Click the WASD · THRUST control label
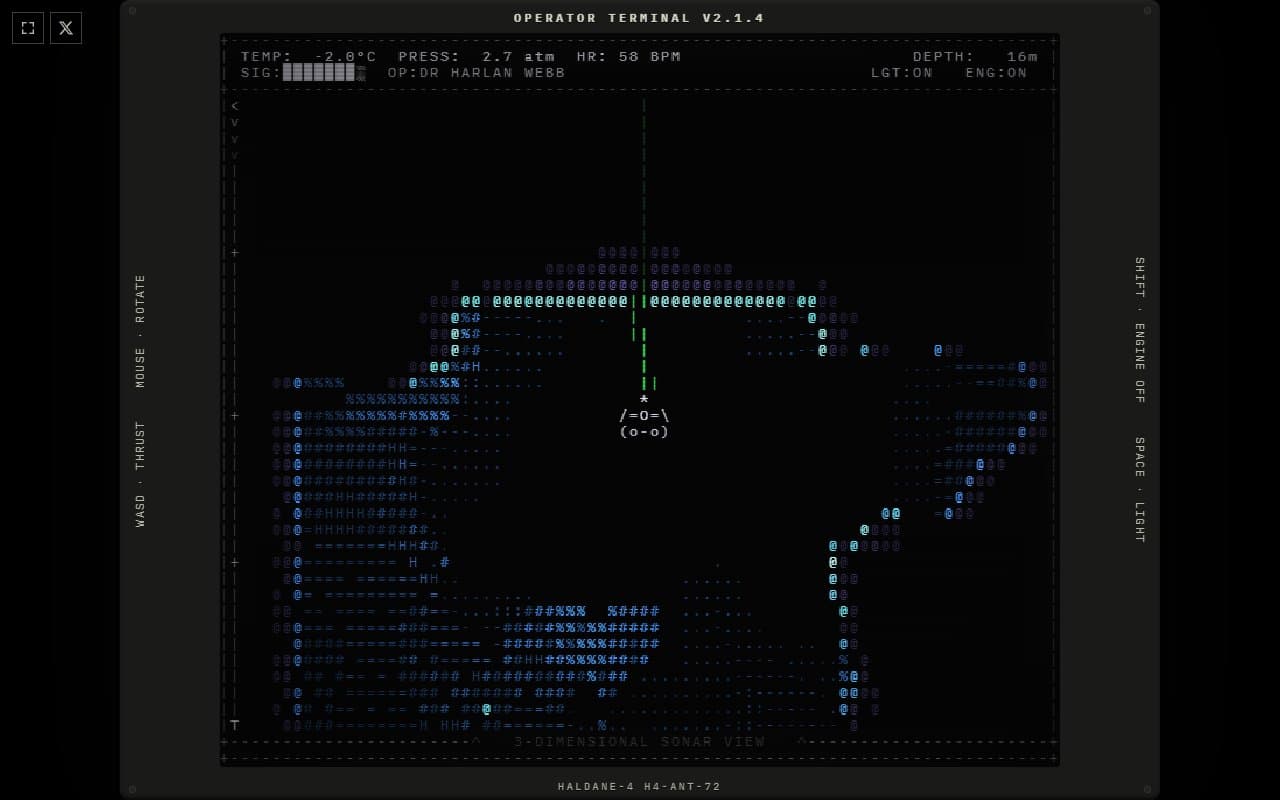This screenshot has width=1280, height=800. click(140, 474)
